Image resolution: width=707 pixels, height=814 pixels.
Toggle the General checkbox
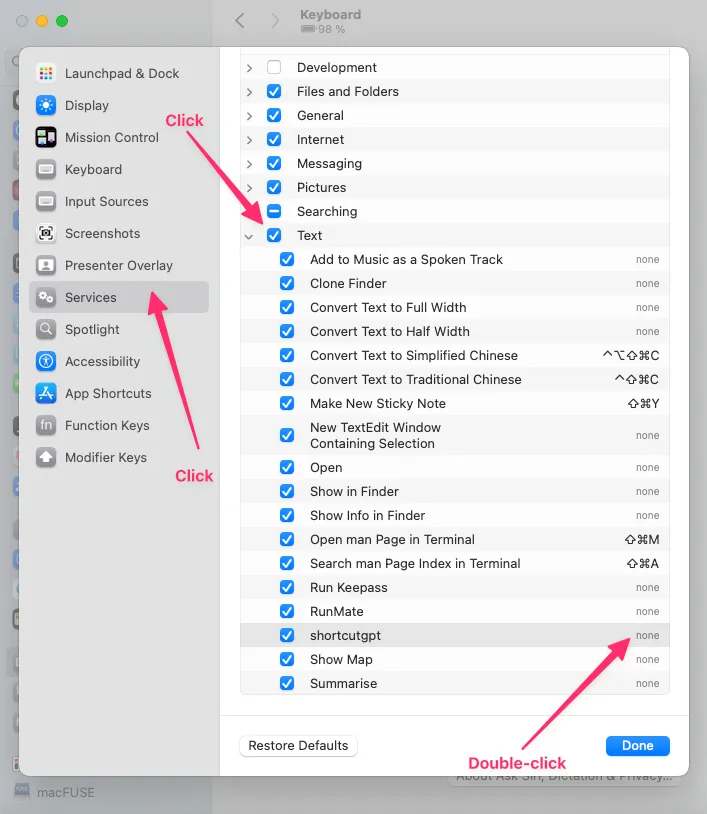274,115
